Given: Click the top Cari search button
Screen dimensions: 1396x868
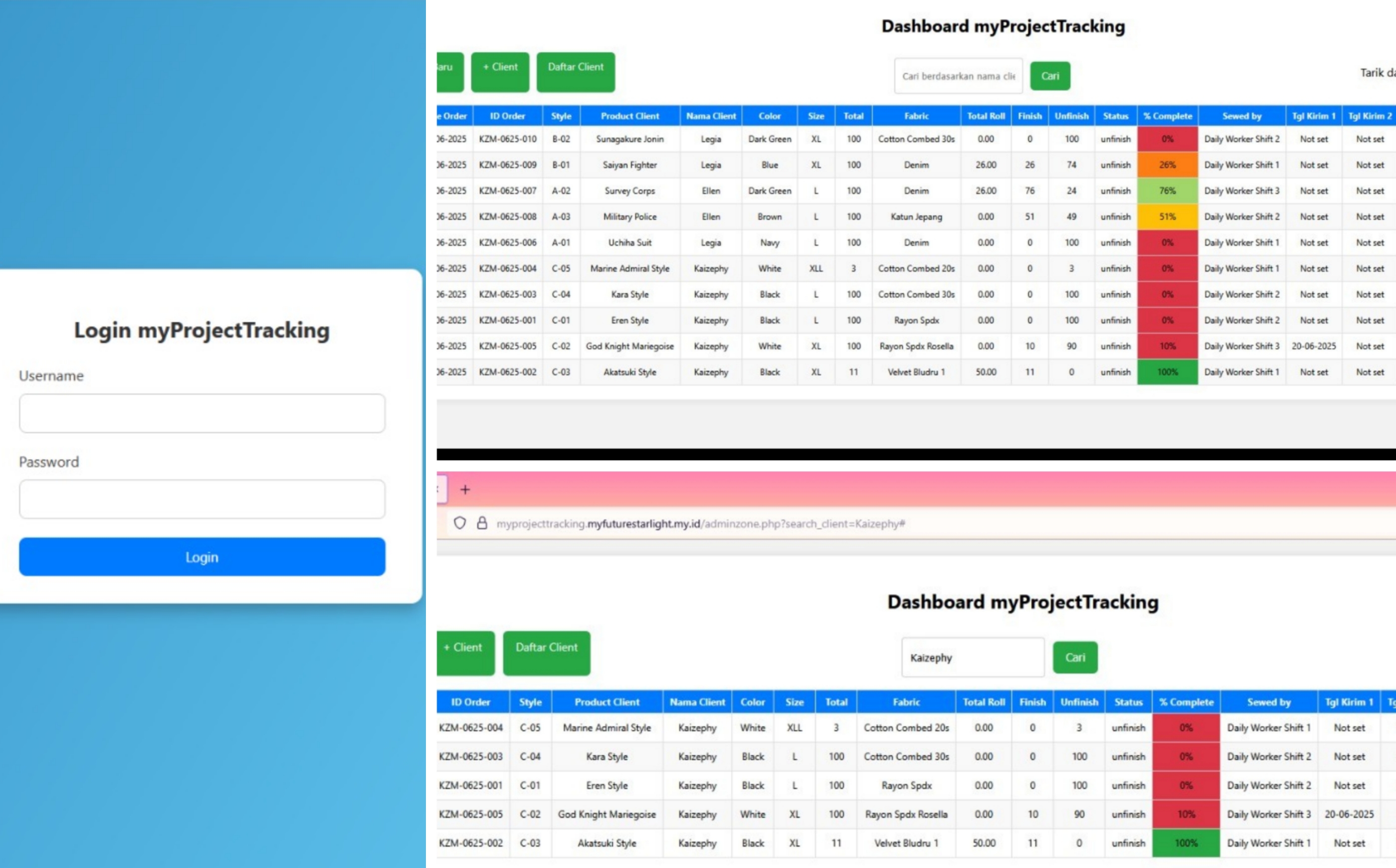Looking at the screenshot, I should point(1050,76).
